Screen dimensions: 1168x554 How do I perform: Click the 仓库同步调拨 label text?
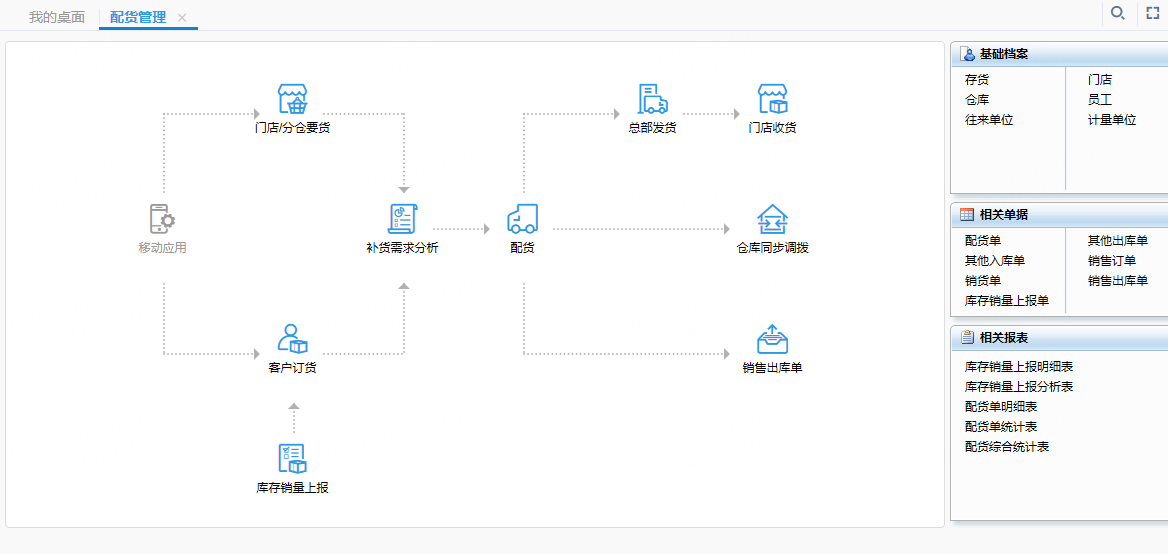[x=772, y=248]
